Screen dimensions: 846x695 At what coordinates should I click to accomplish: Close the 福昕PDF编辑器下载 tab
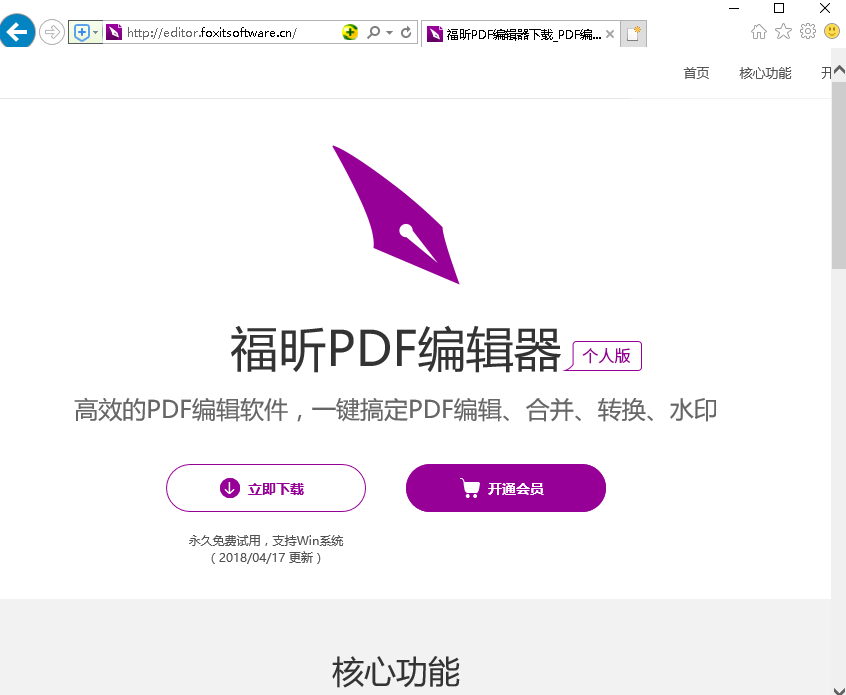[610, 34]
